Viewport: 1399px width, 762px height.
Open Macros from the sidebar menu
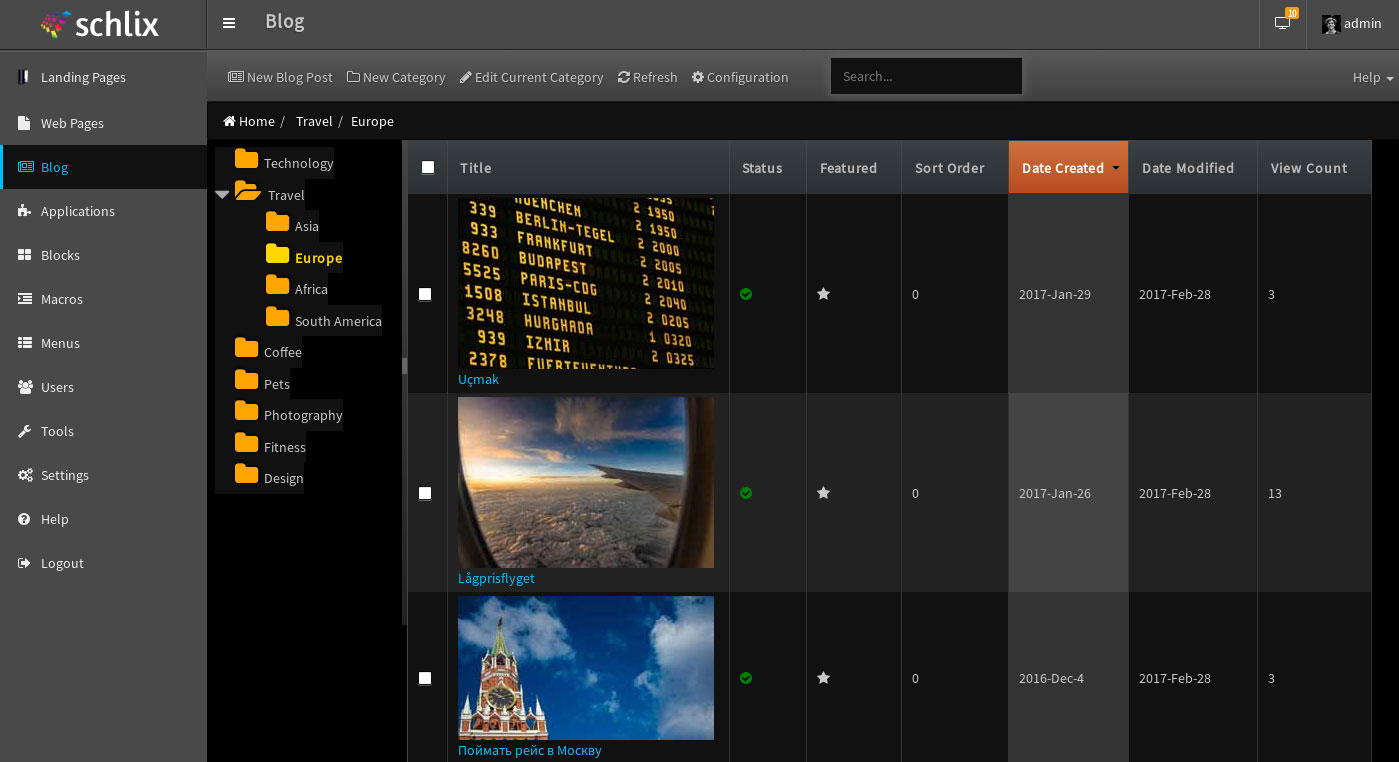pos(61,299)
